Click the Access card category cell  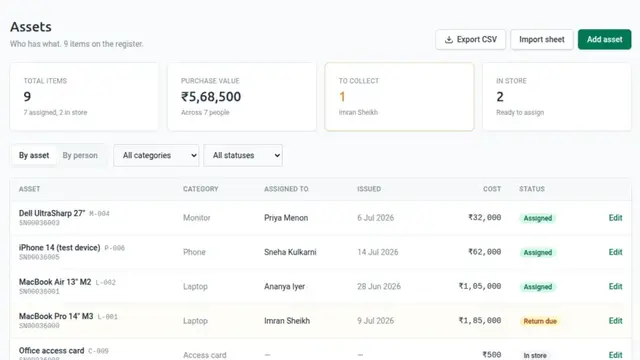click(204, 355)
